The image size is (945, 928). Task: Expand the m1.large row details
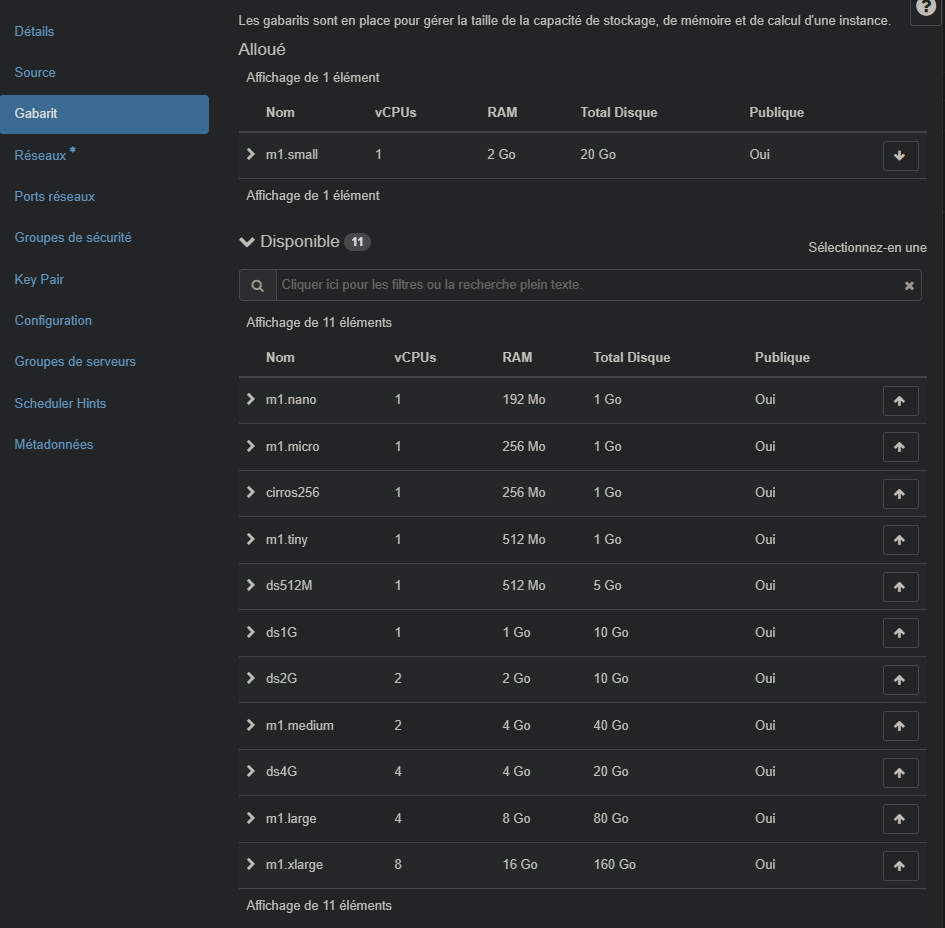(x=251, y=818)
